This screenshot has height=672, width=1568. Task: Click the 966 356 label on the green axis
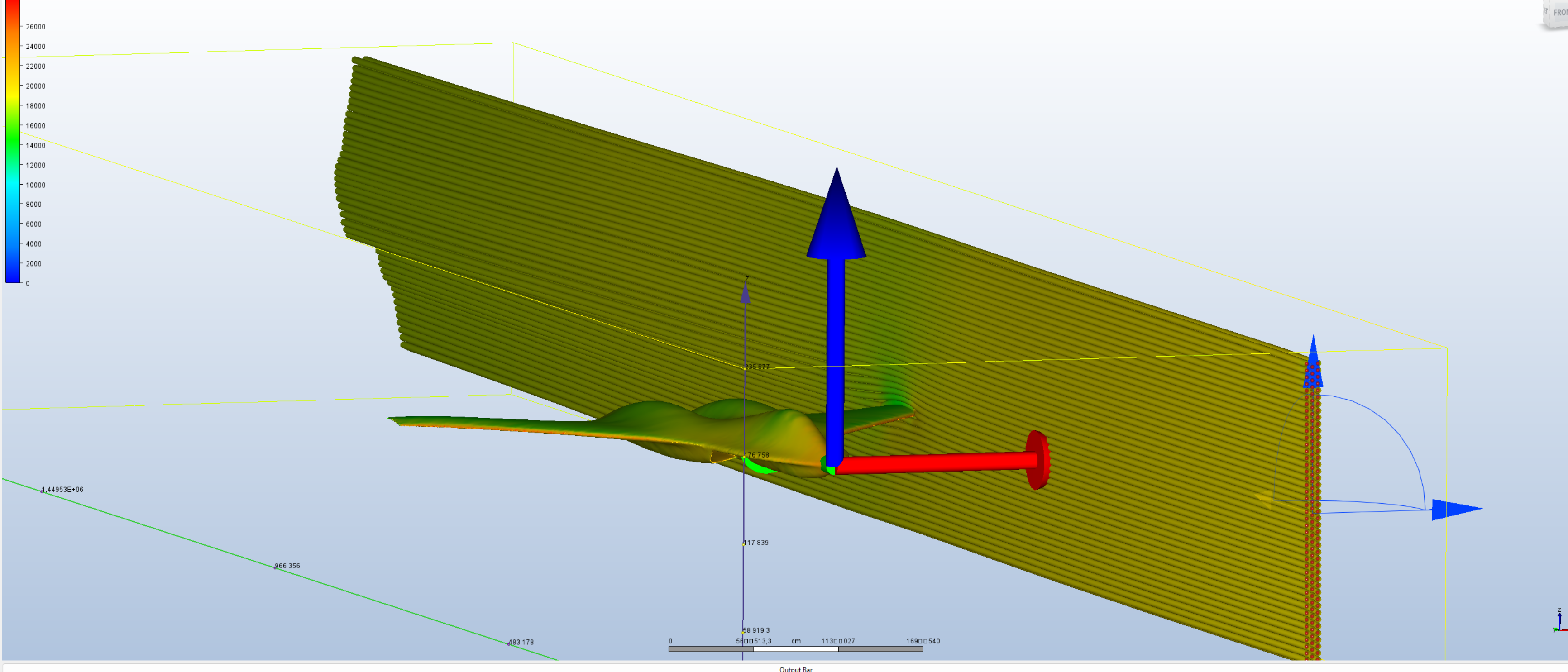287,566
